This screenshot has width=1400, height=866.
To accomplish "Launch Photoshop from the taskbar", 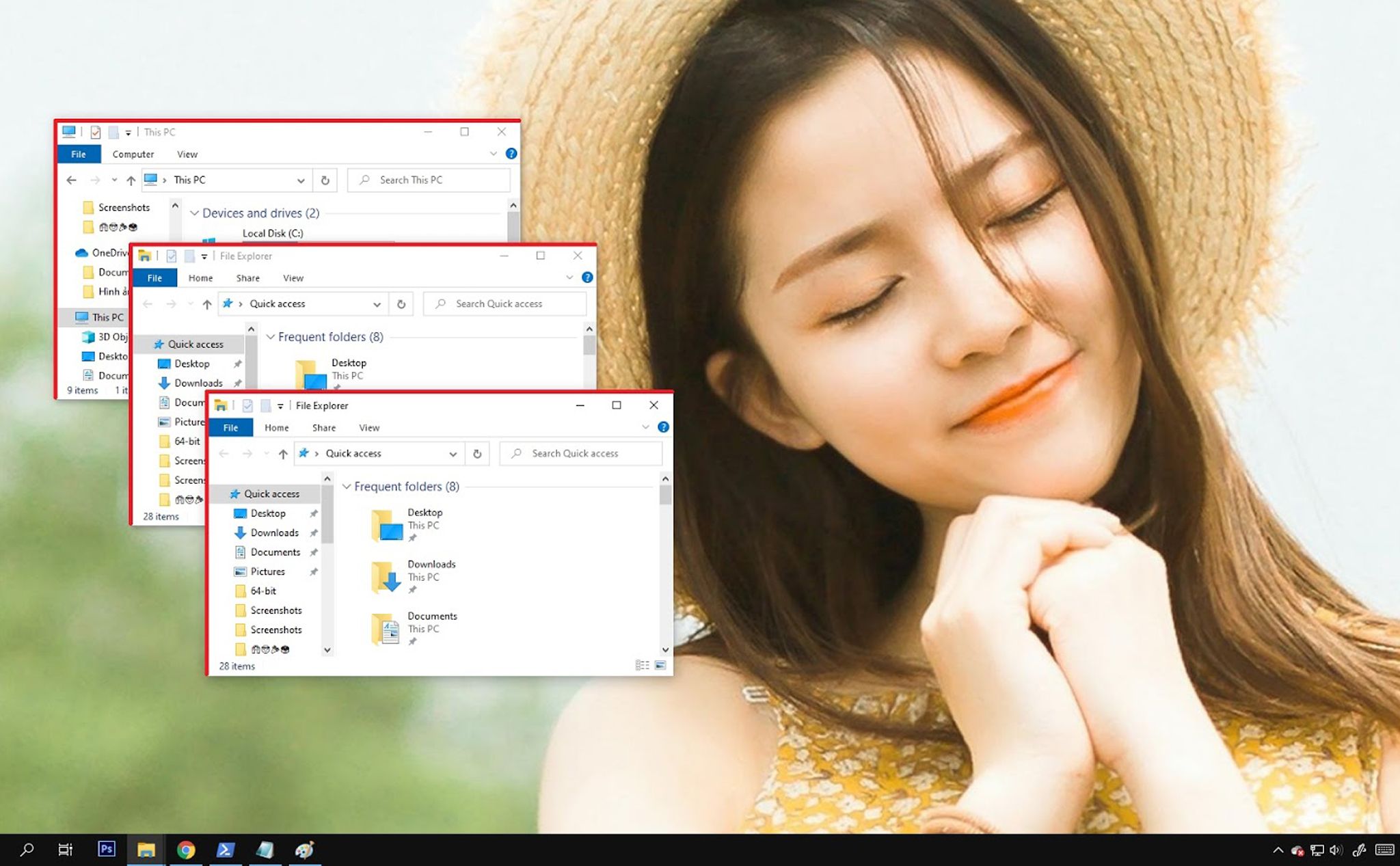I will [106, 850].
